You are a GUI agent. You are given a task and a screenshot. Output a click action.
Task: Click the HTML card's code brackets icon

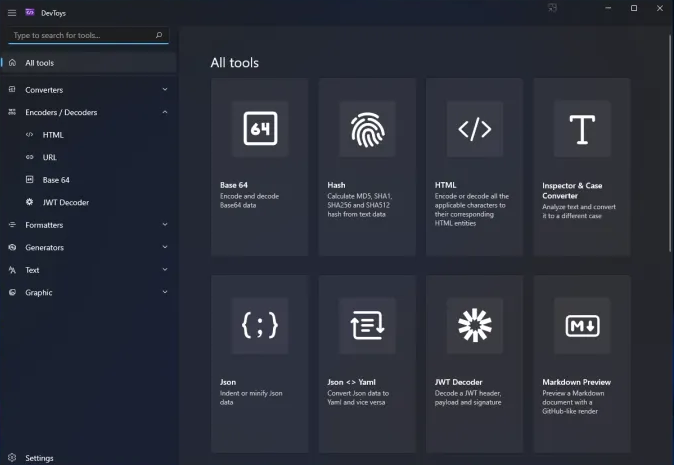coord(475,129)
